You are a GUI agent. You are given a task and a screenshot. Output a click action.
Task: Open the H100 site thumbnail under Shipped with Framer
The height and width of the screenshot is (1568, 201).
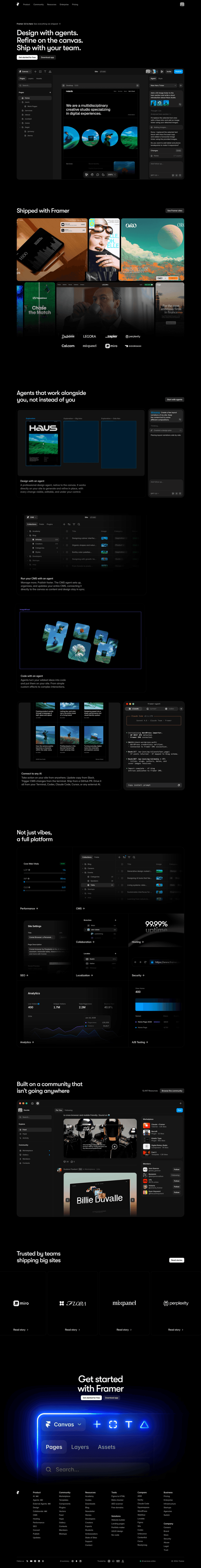pos(52,250)
